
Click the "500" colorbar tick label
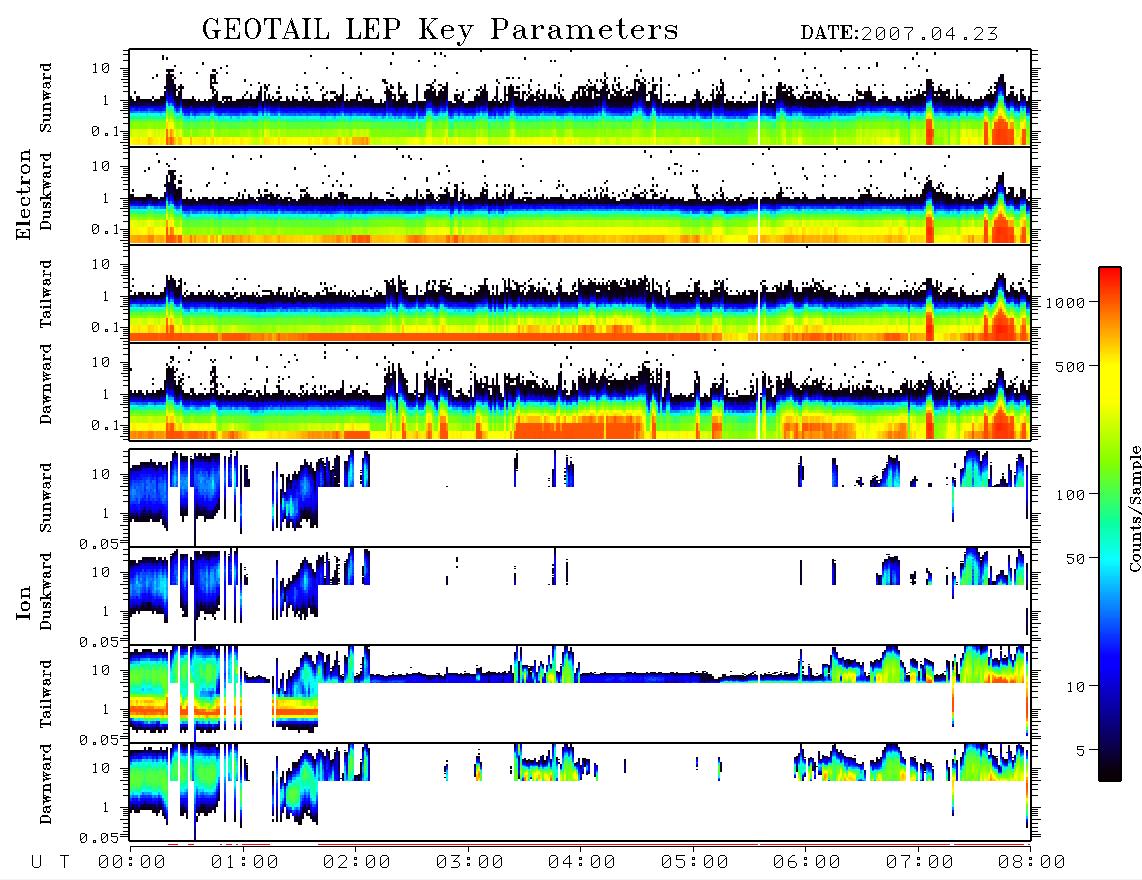click(x=1070, y=367)
